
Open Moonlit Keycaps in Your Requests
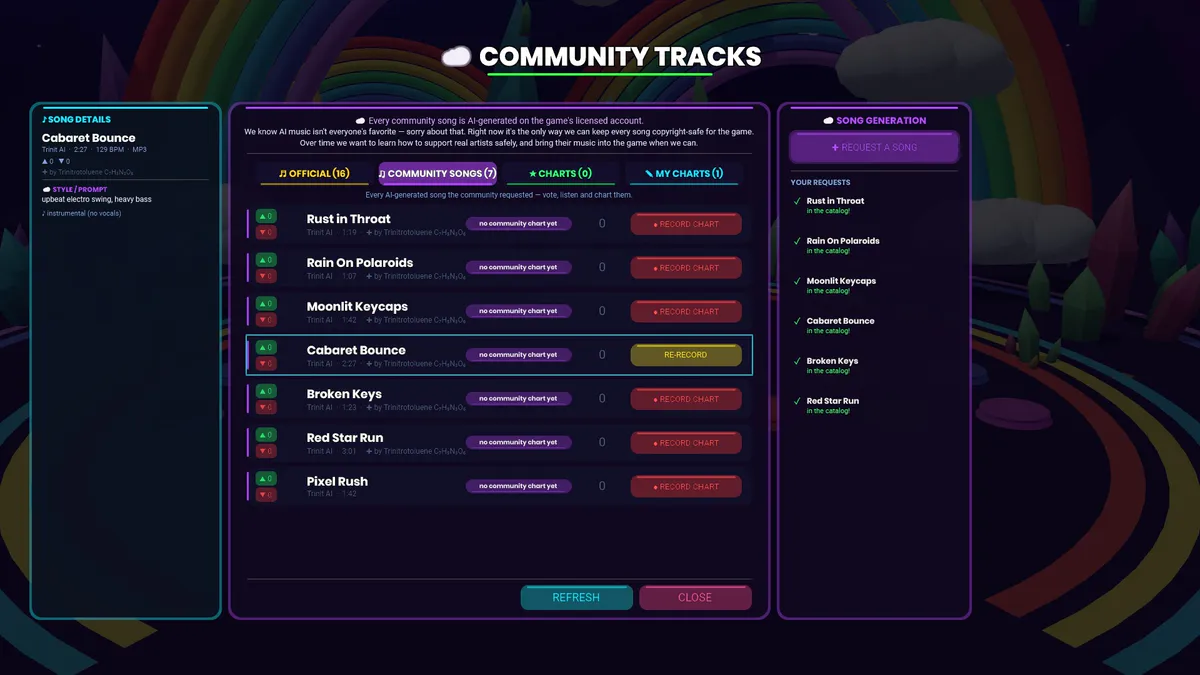pyautogui.click(x=841, y=281)
